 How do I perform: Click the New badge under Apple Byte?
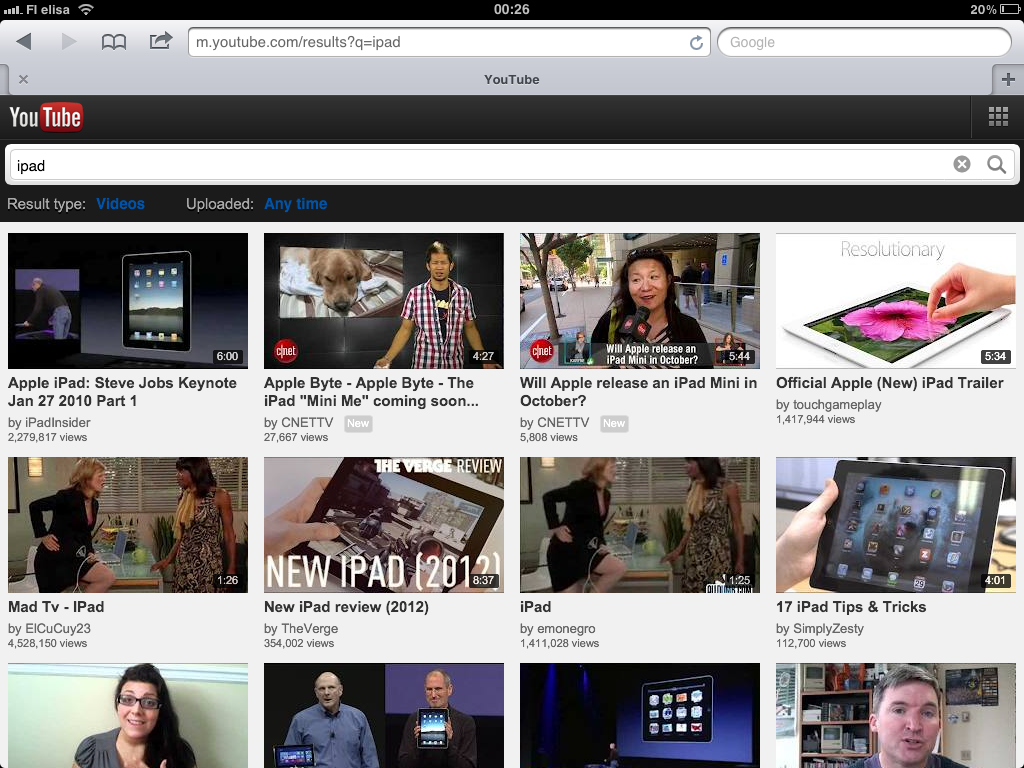358,423
